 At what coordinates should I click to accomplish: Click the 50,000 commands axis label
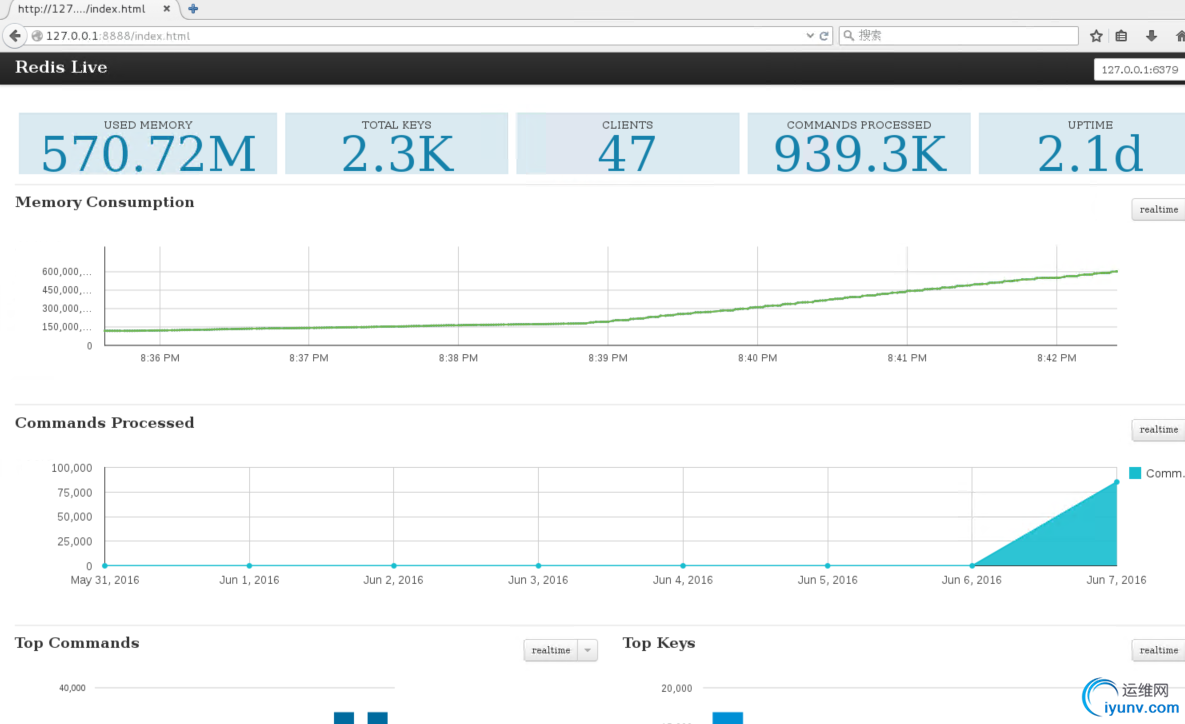tap(75, 517)
